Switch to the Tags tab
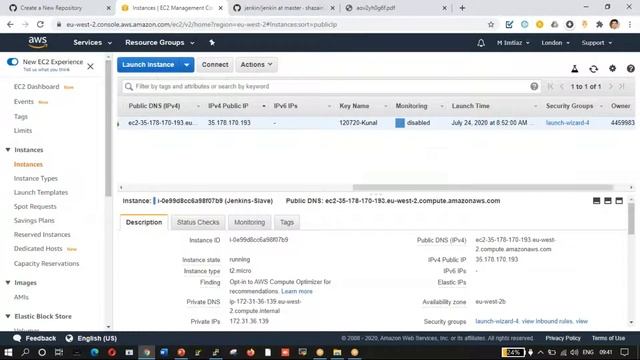The image size is (640, 360). (287, 222)
